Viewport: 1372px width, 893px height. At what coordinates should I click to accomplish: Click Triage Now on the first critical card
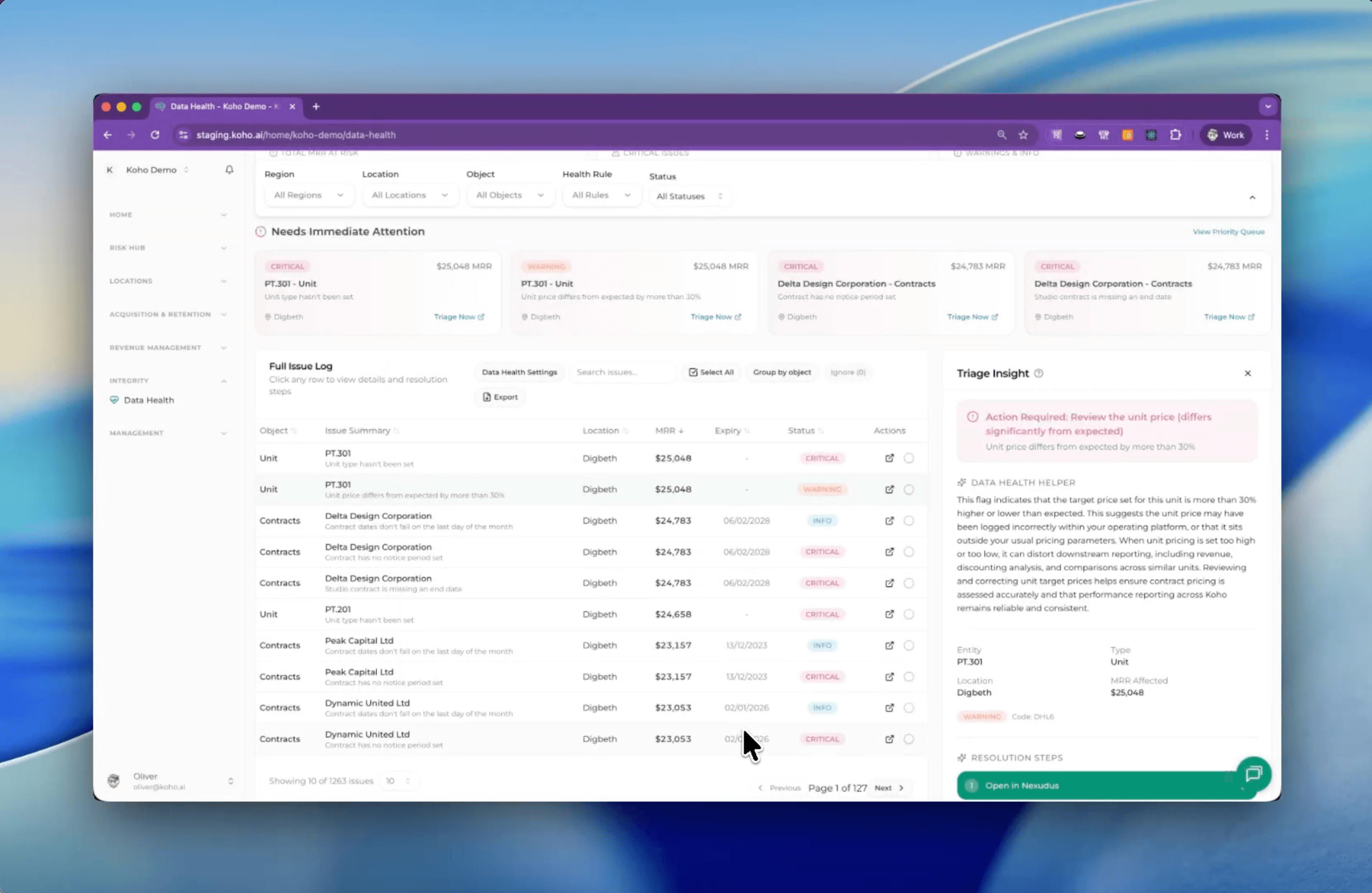[x=458, y=316]
